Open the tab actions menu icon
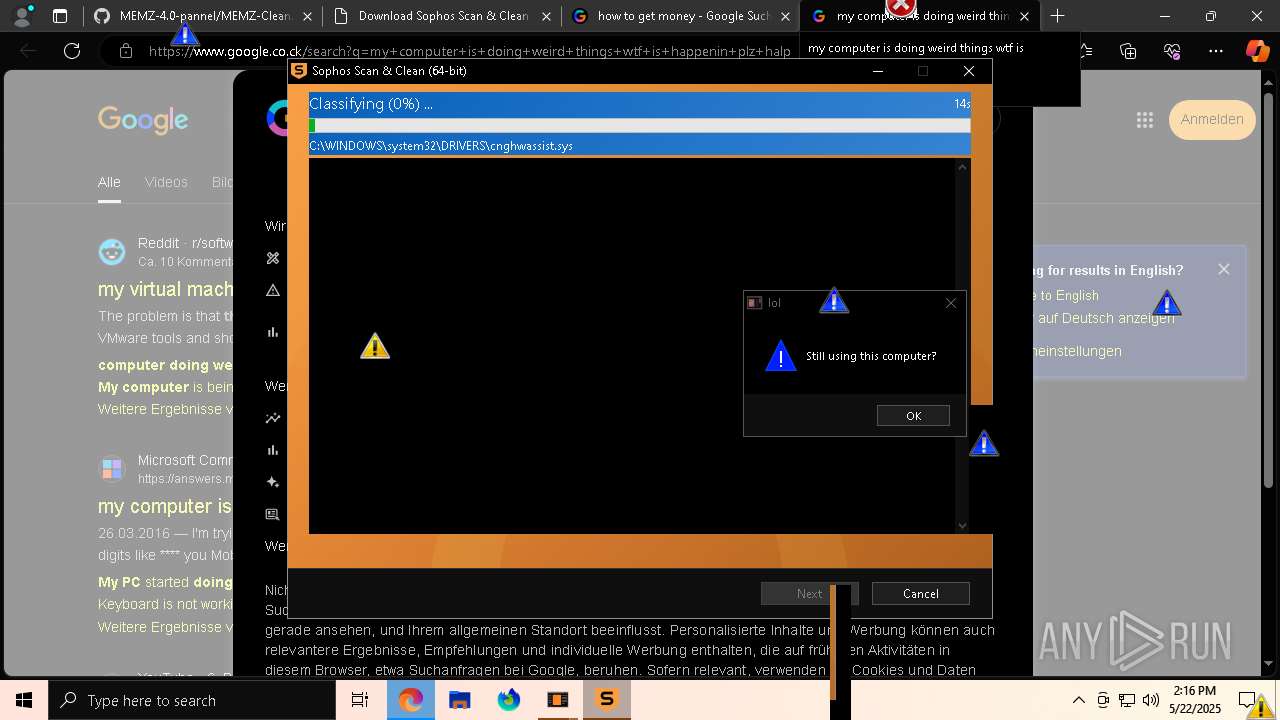This screenshot has width=1280, height=720. (60, 16)
